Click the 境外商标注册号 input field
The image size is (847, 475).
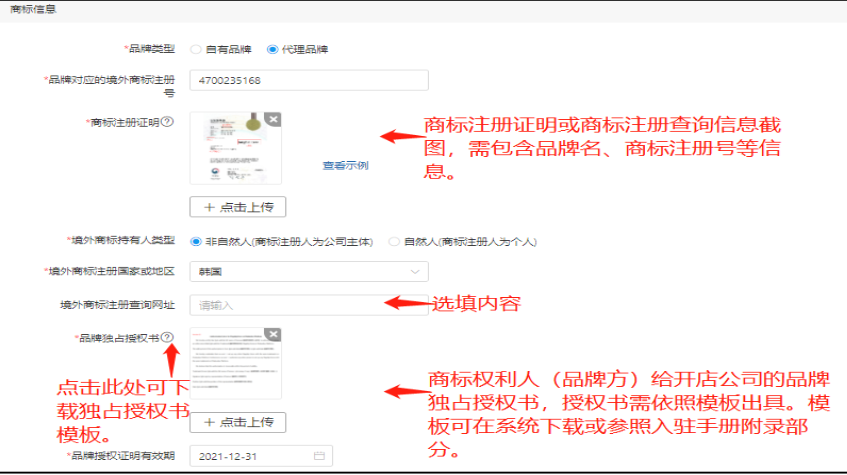(308, 80)
